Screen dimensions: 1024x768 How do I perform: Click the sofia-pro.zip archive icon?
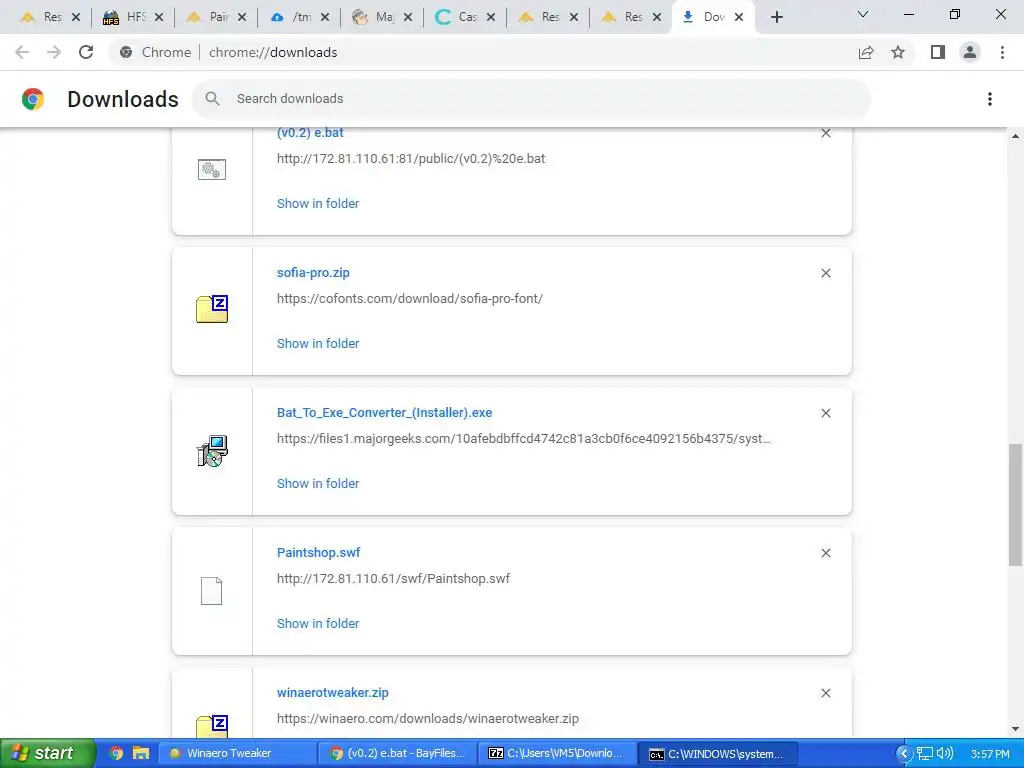point(212,309)
